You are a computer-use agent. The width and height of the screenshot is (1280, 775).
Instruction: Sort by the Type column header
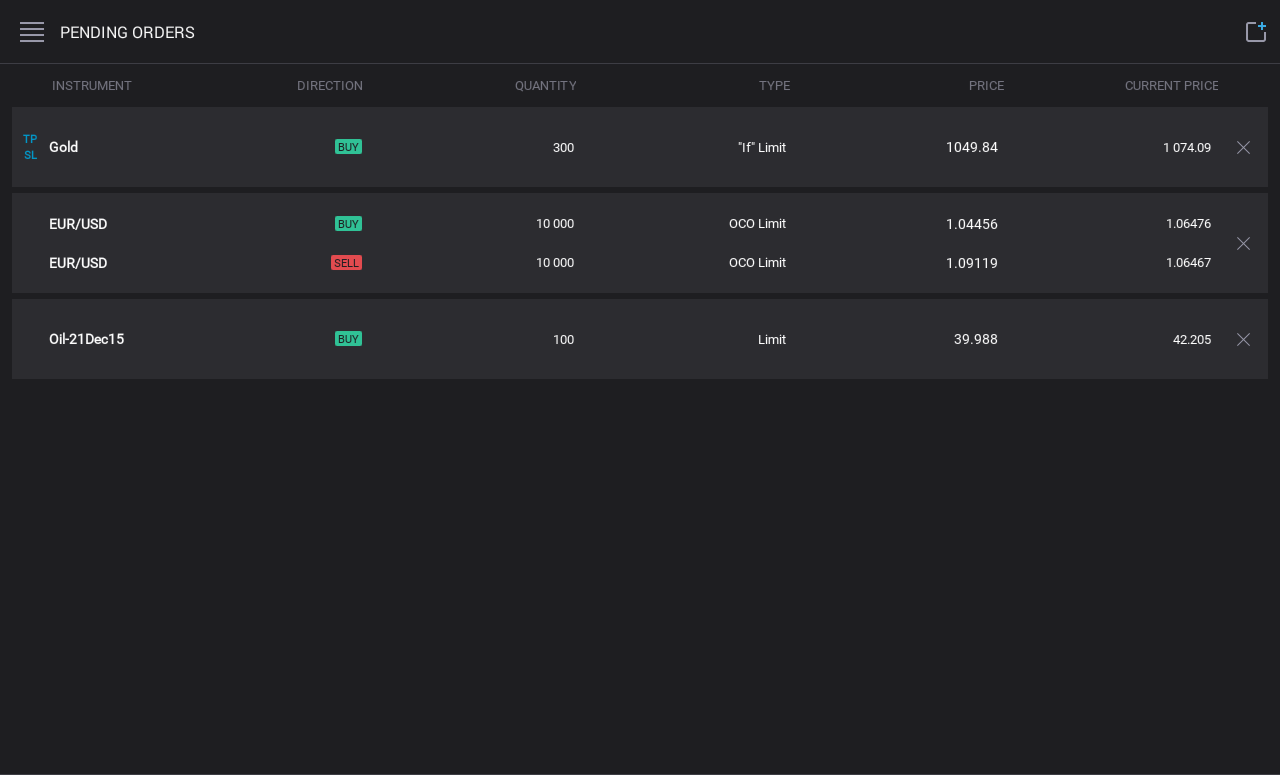(774, 86)
